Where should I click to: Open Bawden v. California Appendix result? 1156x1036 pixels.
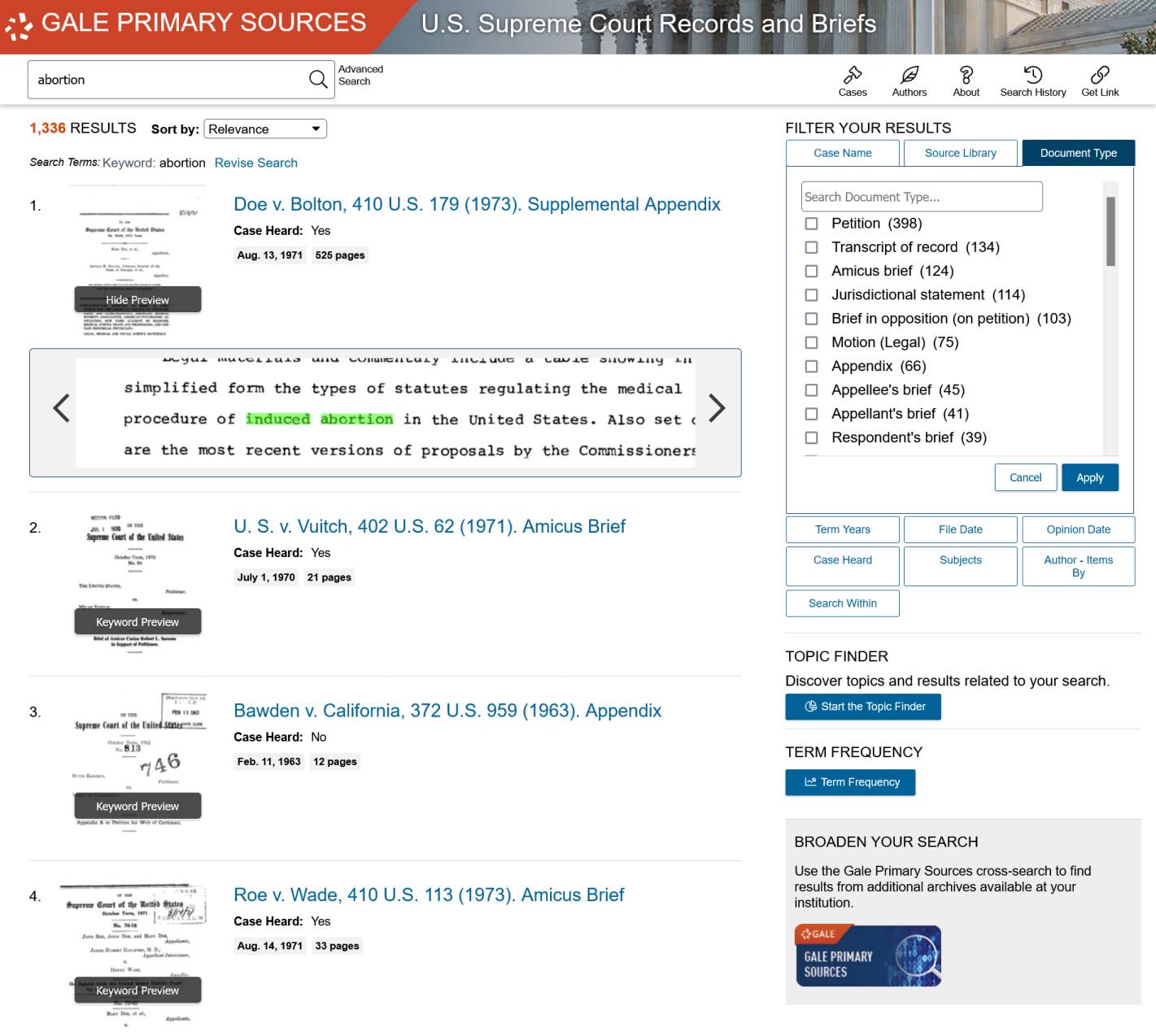tap(447, 711)
